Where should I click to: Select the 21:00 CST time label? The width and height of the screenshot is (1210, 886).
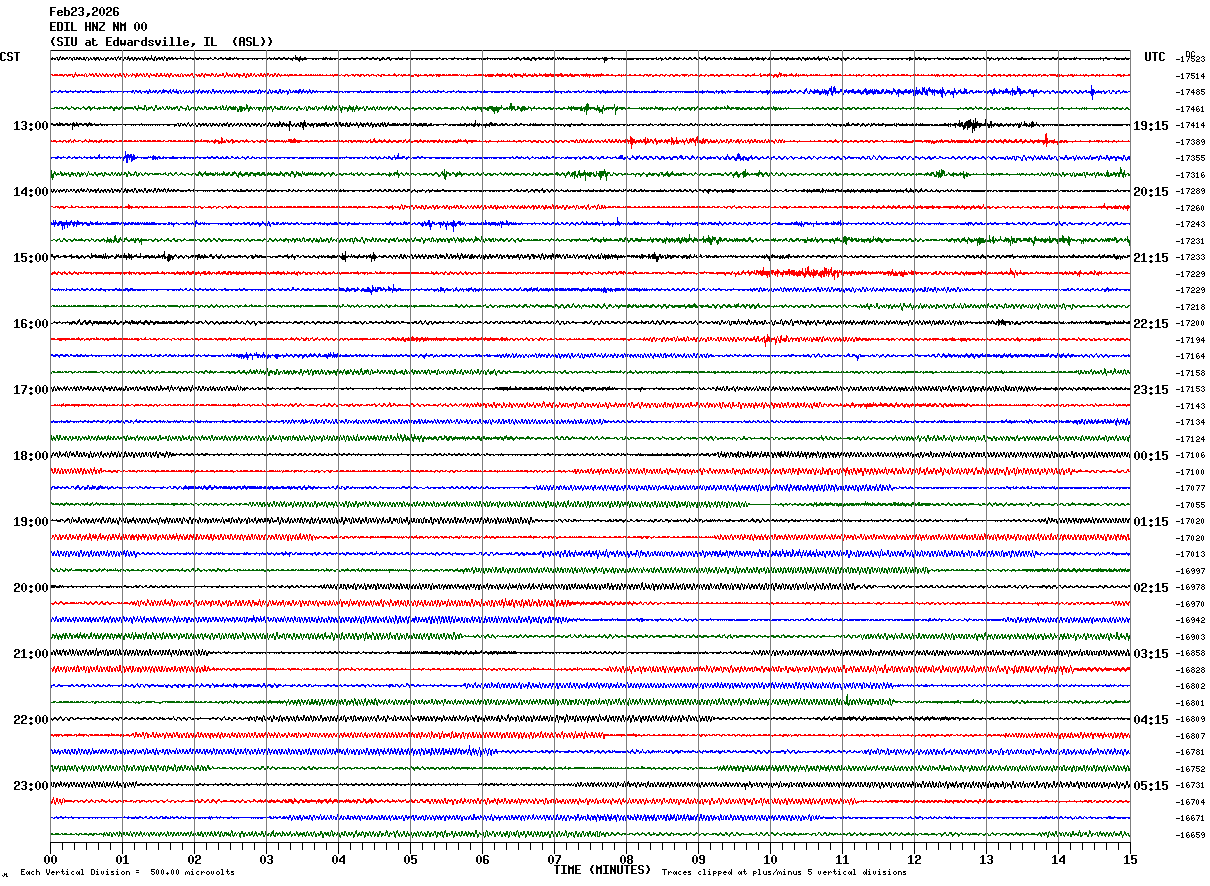coord(30,654)
